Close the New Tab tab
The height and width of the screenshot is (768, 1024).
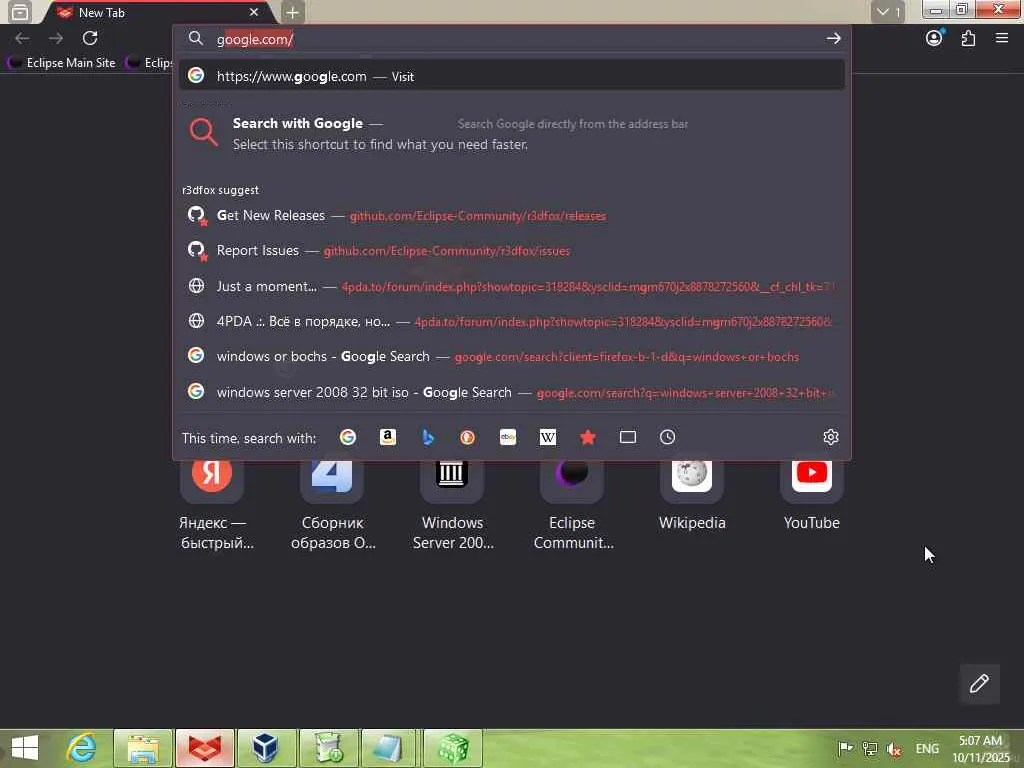tap(254, 12)
